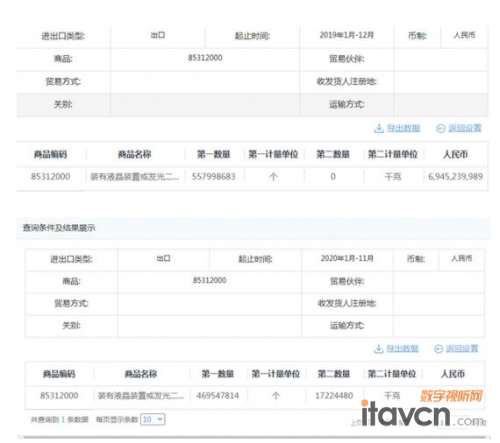Click the truncated product name in 2019 row
Viewport: 500px width, 443px height.
[135, 177]
